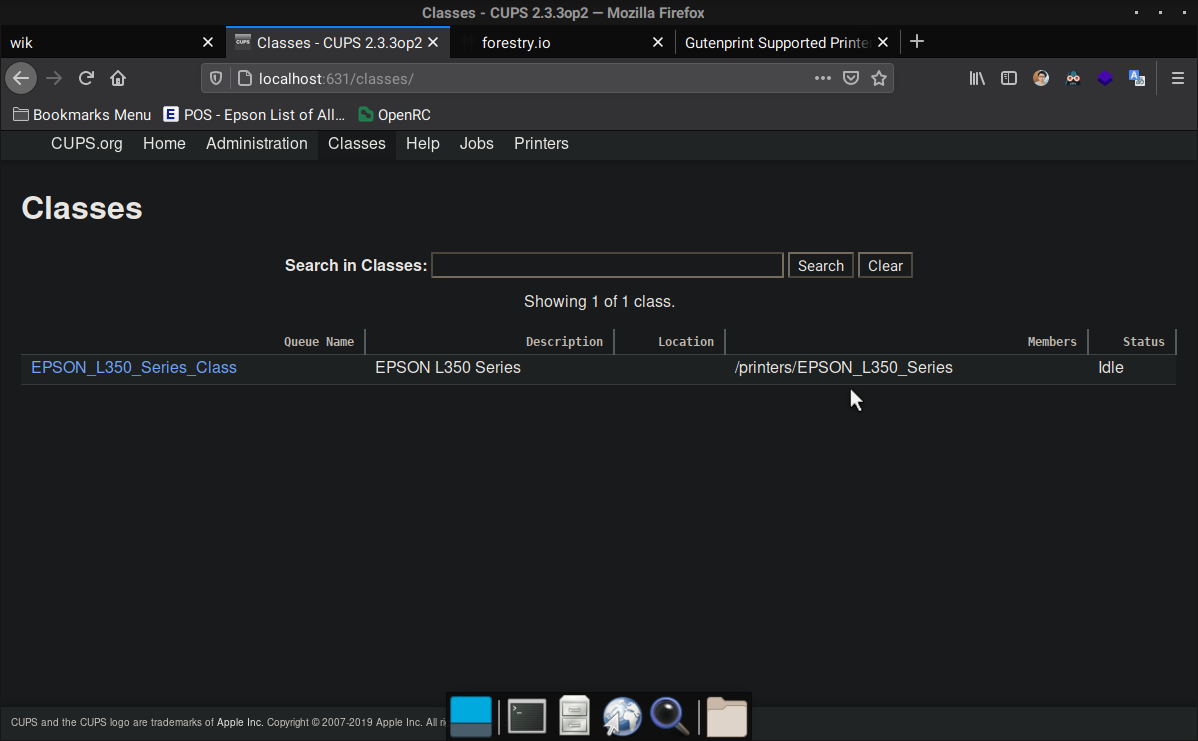Open the Printers page
This screenshot has height=741, width=1198.
[x=541, y=144]
